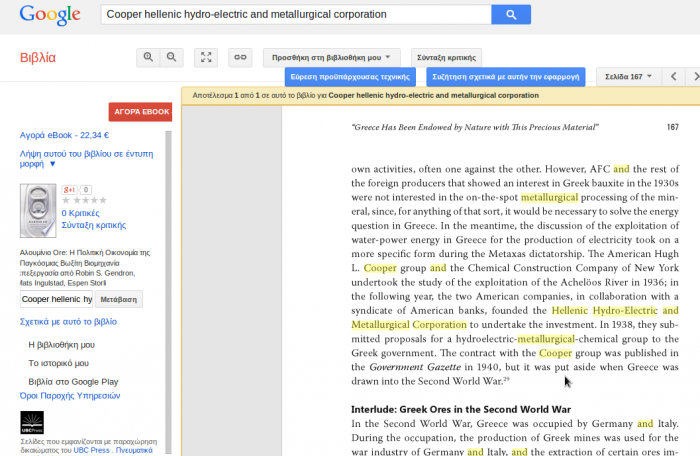The width and height of the screenshot is (700, 456).
Task: Open the 0 Κριτικές link
Action: click(80, 213)
